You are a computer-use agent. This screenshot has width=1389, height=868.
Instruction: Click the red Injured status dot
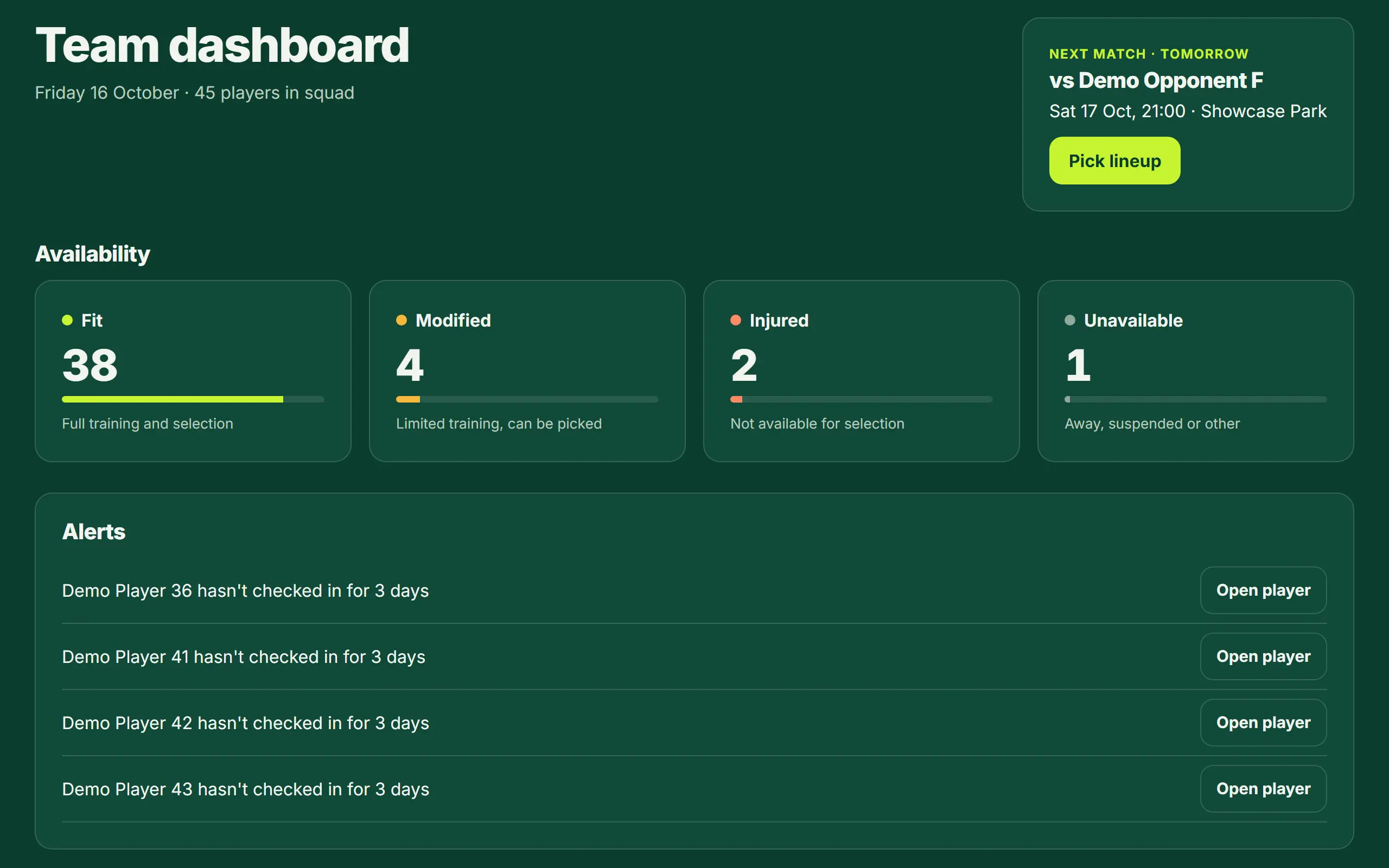tap(735, 320)
